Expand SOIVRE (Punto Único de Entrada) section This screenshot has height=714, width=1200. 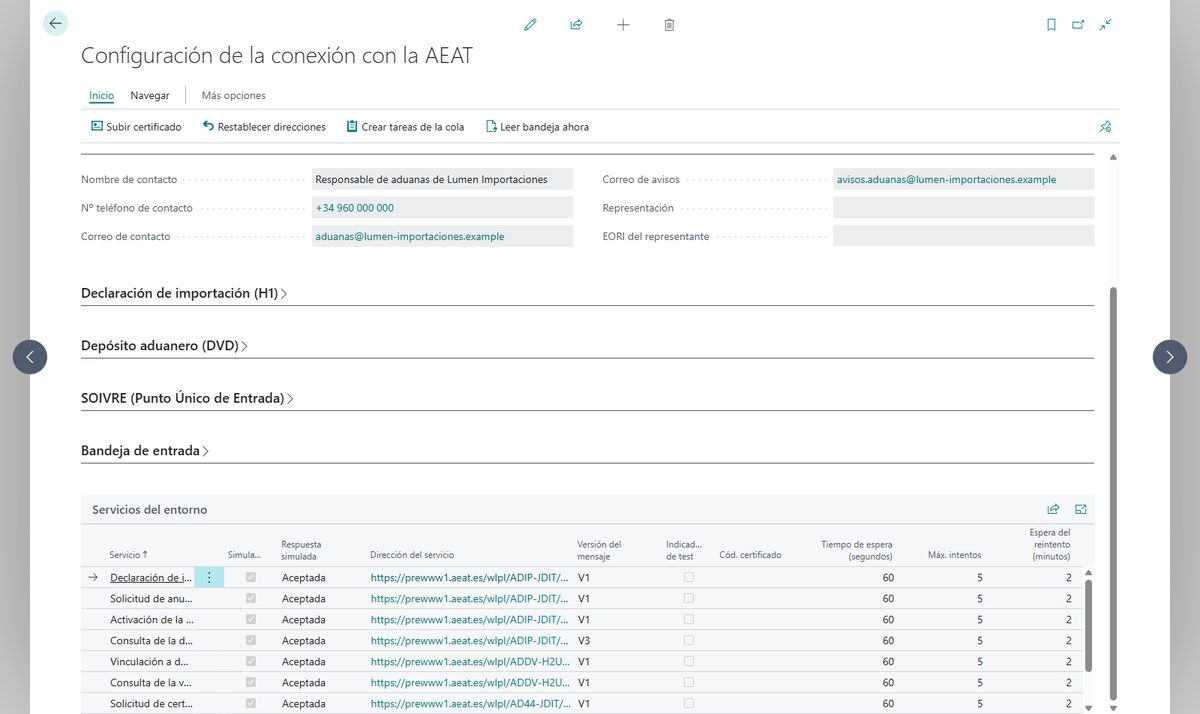(187, 398)
